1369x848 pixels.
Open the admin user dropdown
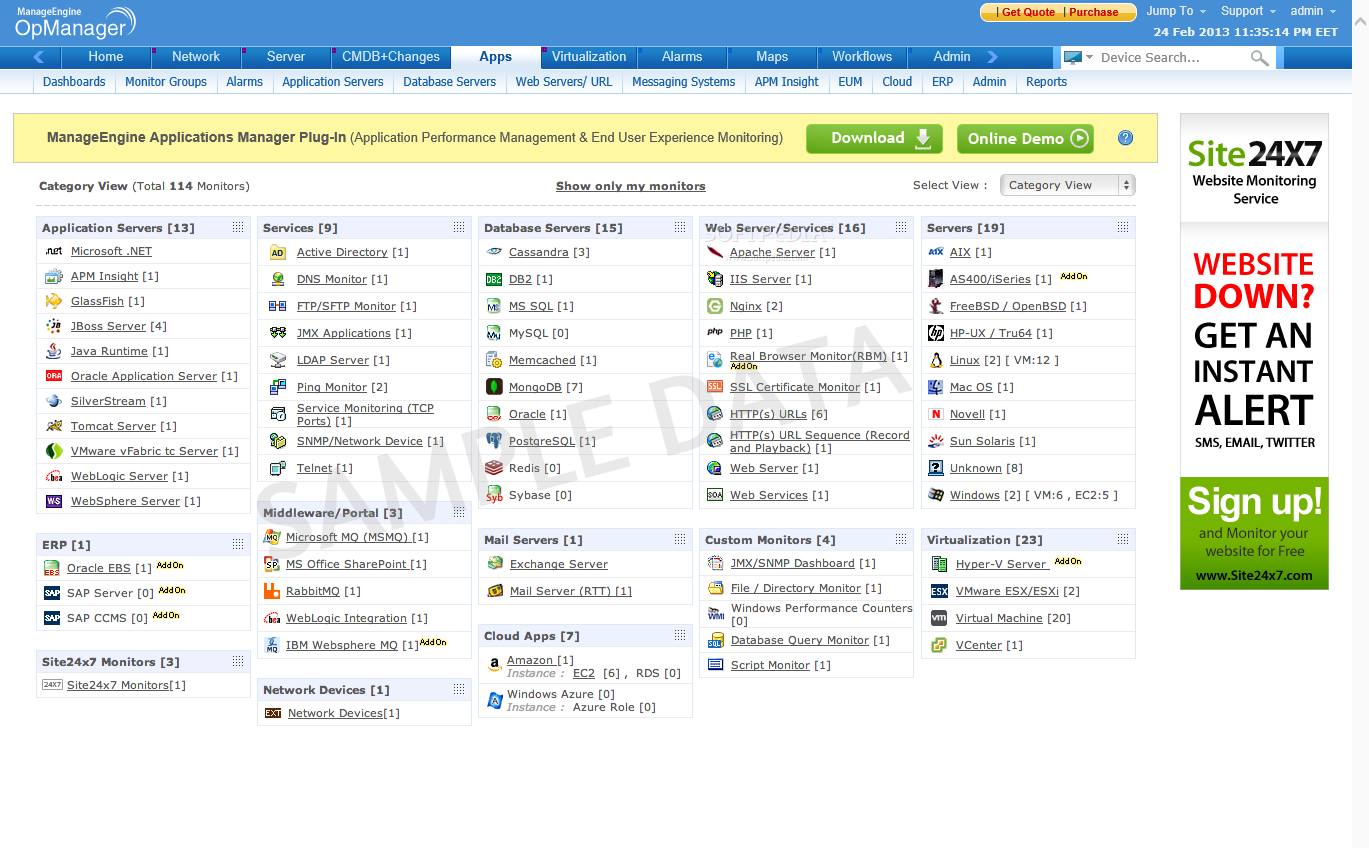1313,11
